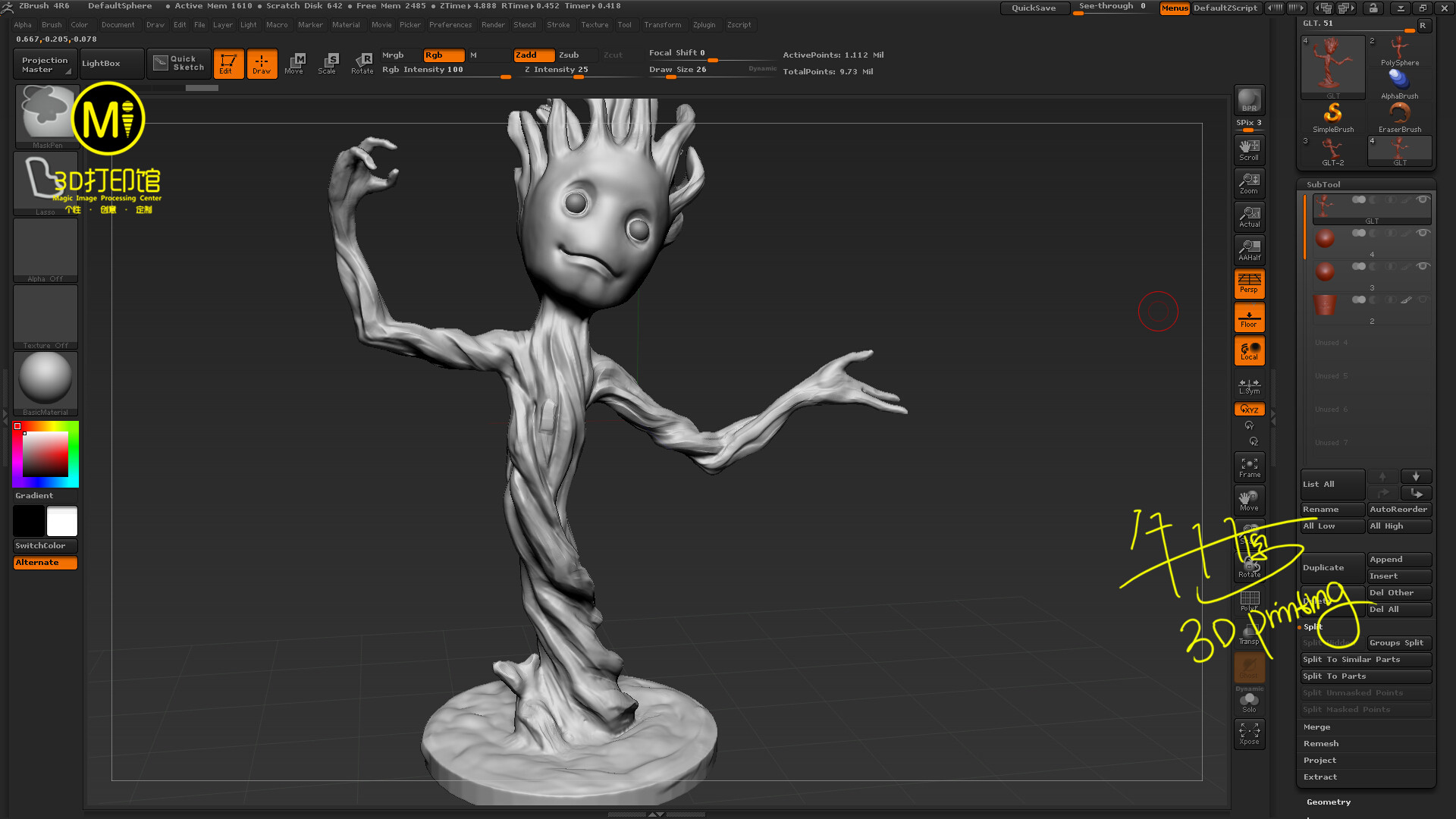Open the Stroke menu
The width and height of the screenshot is (1456, 819).
tap(558, 24)
